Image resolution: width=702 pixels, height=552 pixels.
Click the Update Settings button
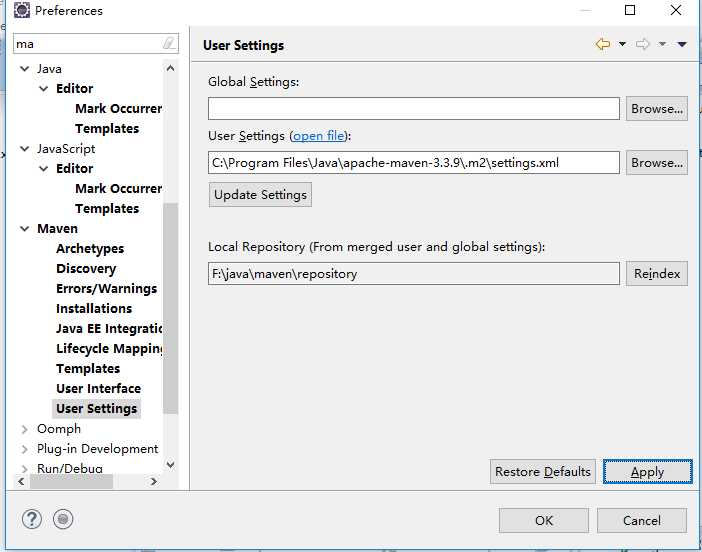(x=260, y=195)
